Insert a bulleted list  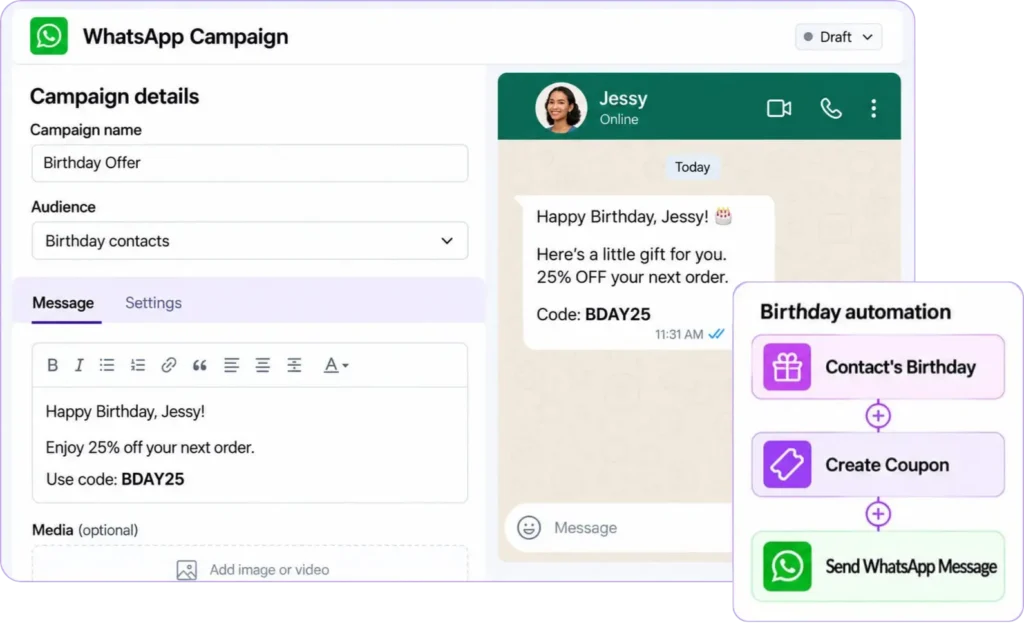(107, 365)
